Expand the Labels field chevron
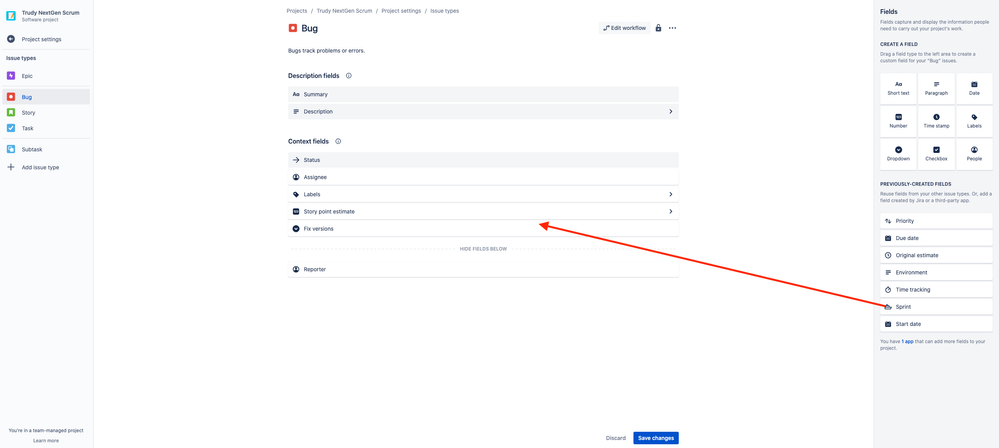Viewport: 999px width, 448px height. point(670,194)
